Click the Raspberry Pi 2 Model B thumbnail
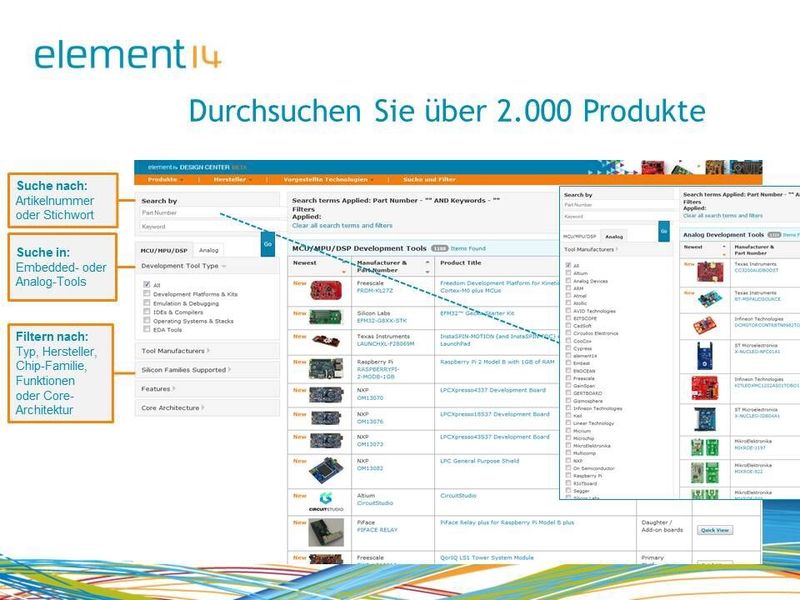 tap(326, 369)
